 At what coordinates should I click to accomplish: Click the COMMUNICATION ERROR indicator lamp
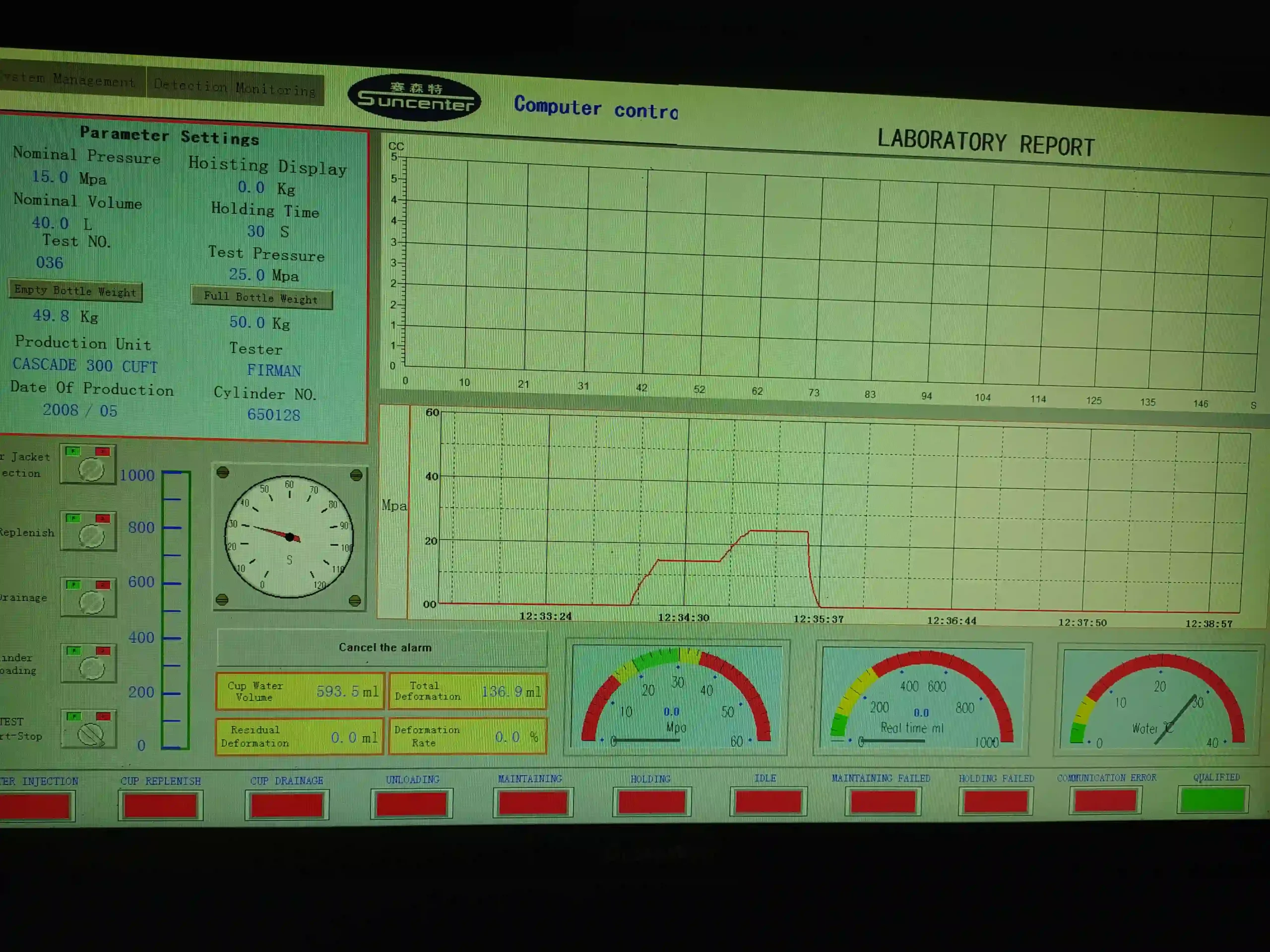(x=1105, y=800)
